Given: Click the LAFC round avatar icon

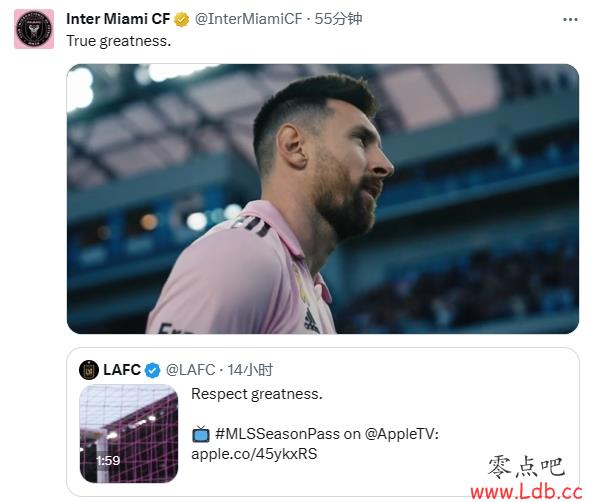Looking at the screenshot, I should (89, 370).
